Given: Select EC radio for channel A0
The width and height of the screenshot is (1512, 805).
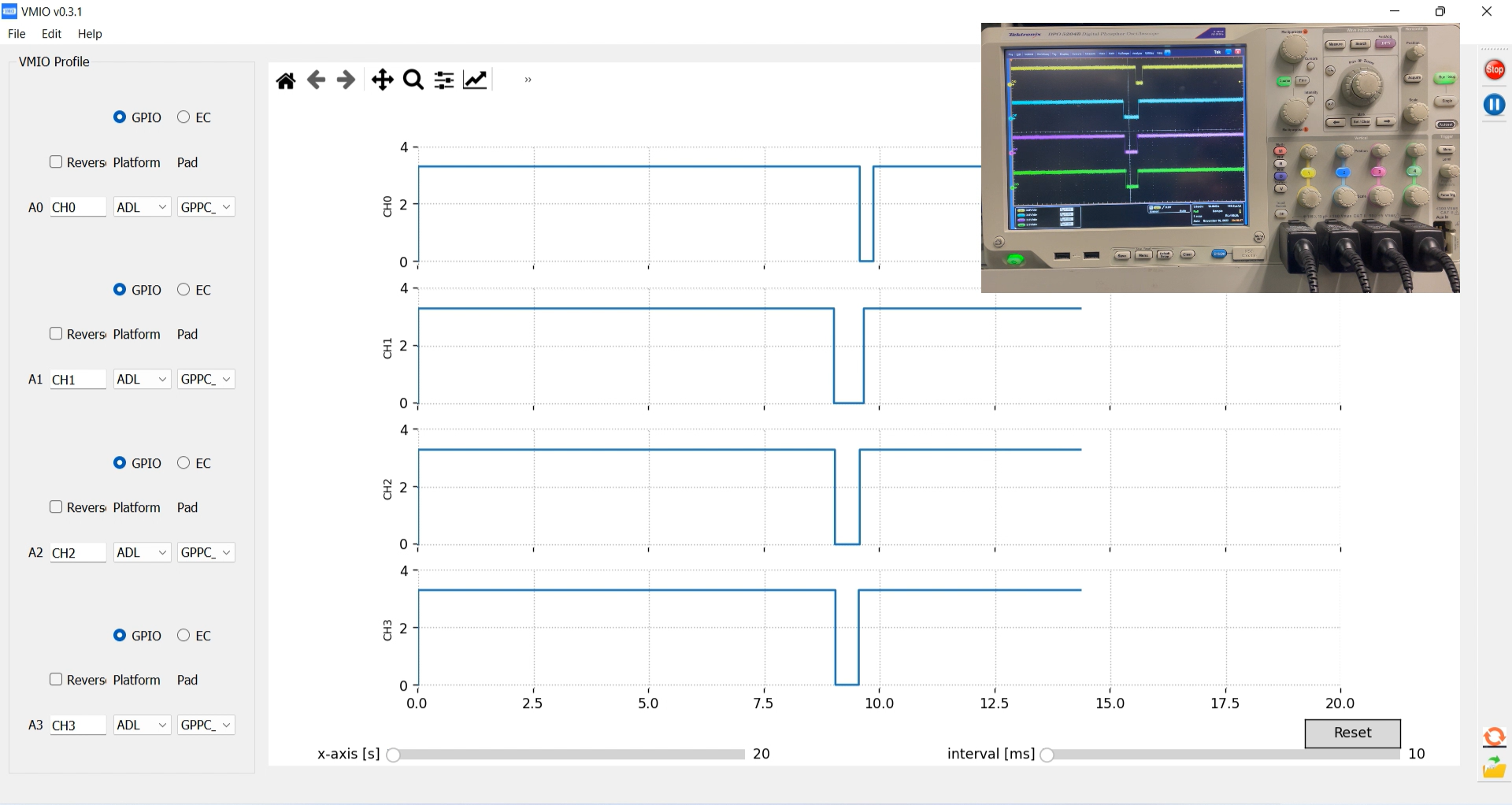Looking at the screenshot, I should click(x=183, y=117).
